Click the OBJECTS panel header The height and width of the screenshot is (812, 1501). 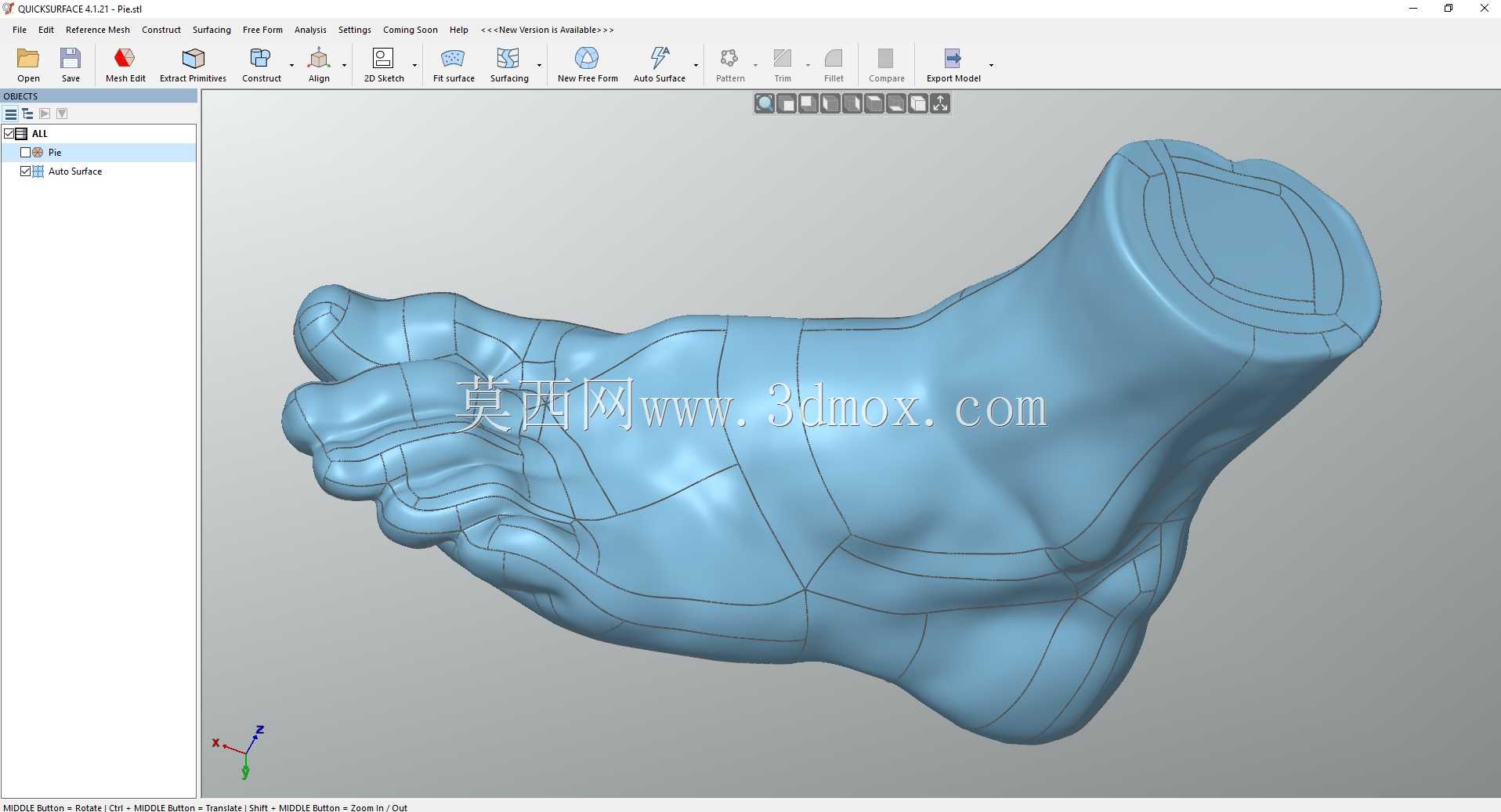click(x=99, y=96)
